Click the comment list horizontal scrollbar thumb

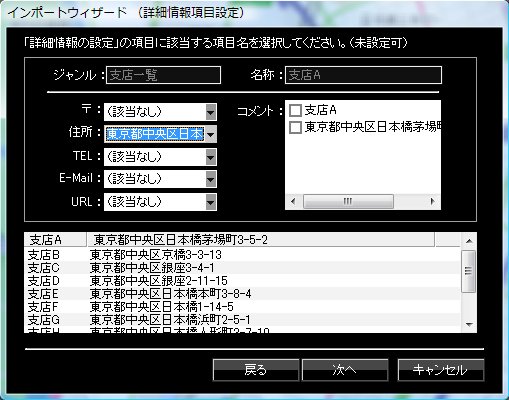(348, 201)
